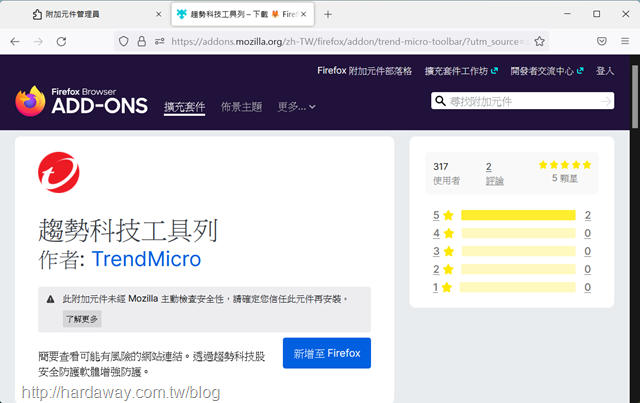Click the count 2 beside 5-star bar
Viewport: 640px width, 403px height.
coord(587,215)
